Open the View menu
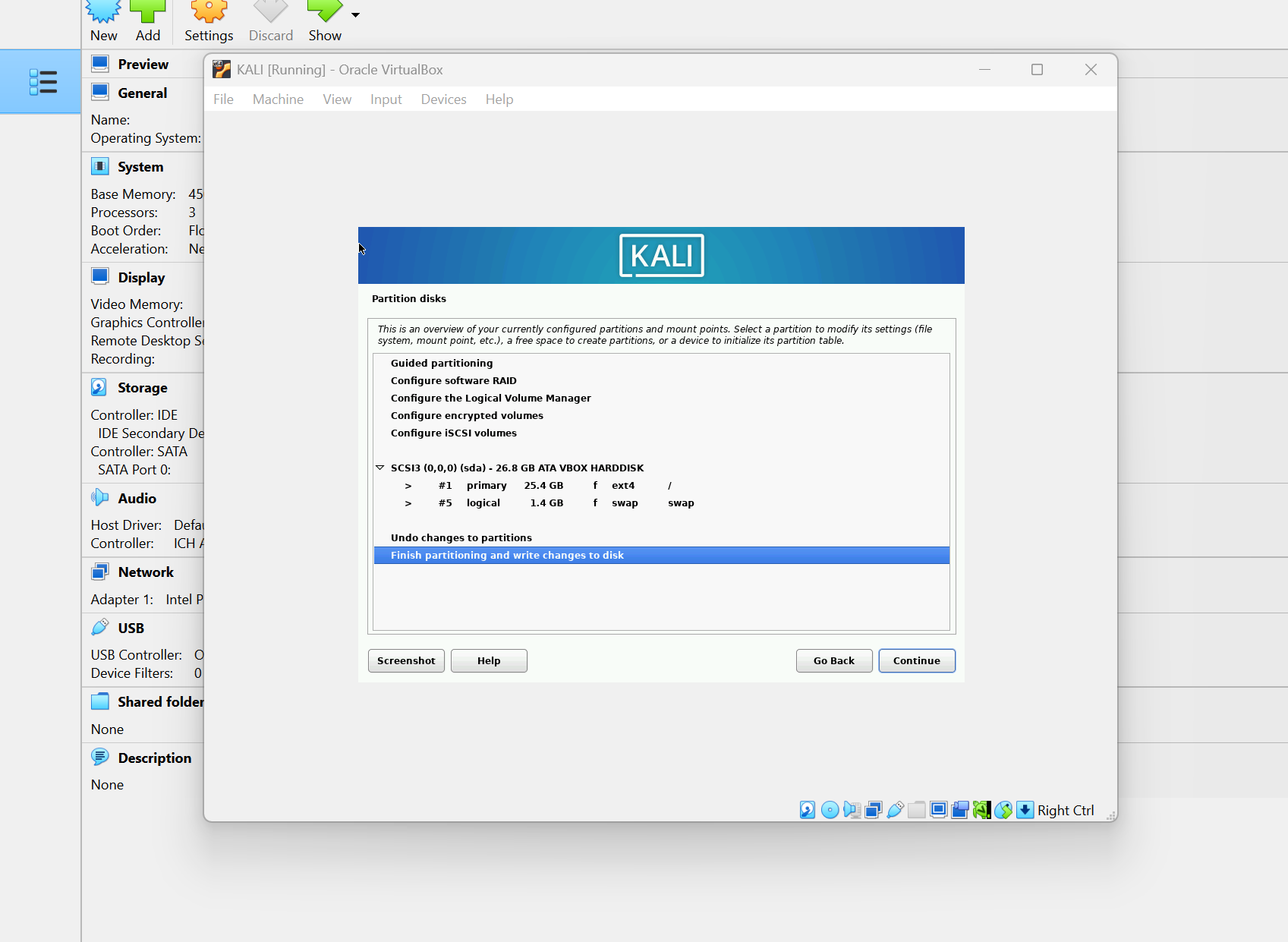1288x942 pixels. point(337,99)
